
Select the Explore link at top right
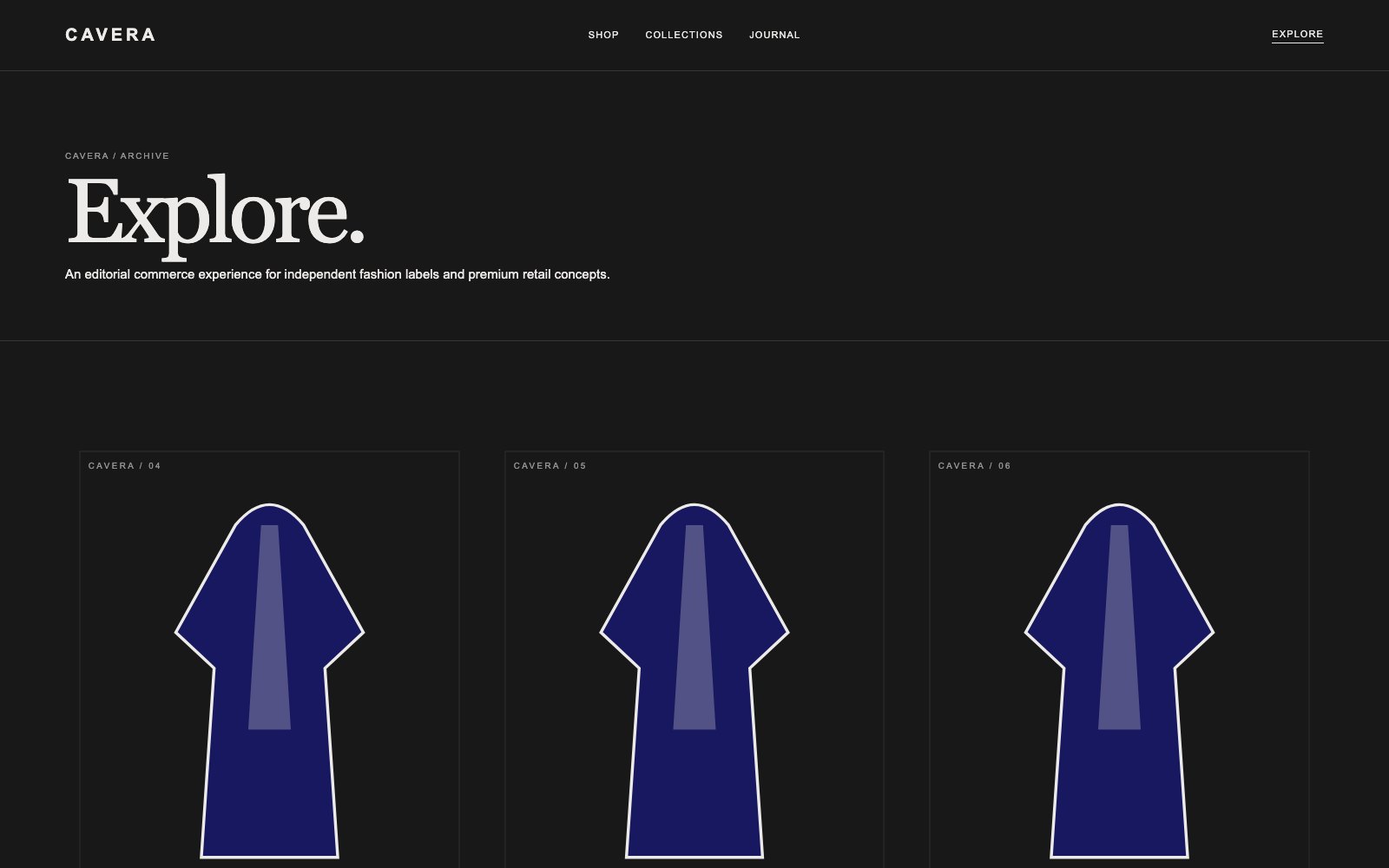[1297, 35]
